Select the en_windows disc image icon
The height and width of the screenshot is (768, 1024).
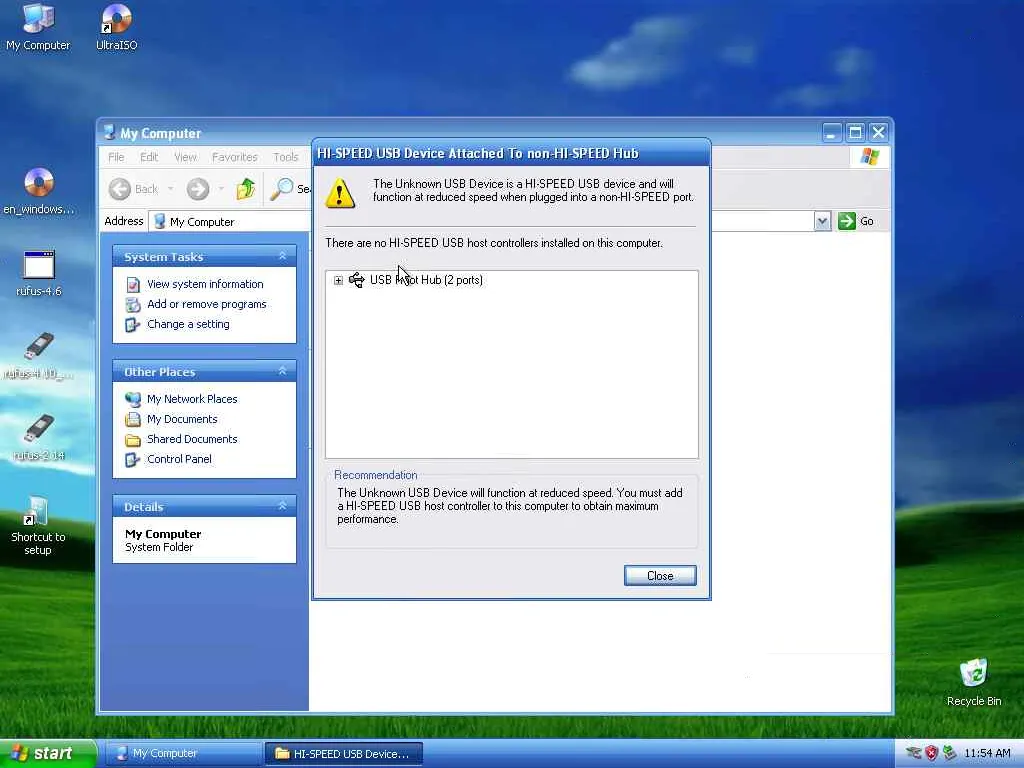click(39, 191)
